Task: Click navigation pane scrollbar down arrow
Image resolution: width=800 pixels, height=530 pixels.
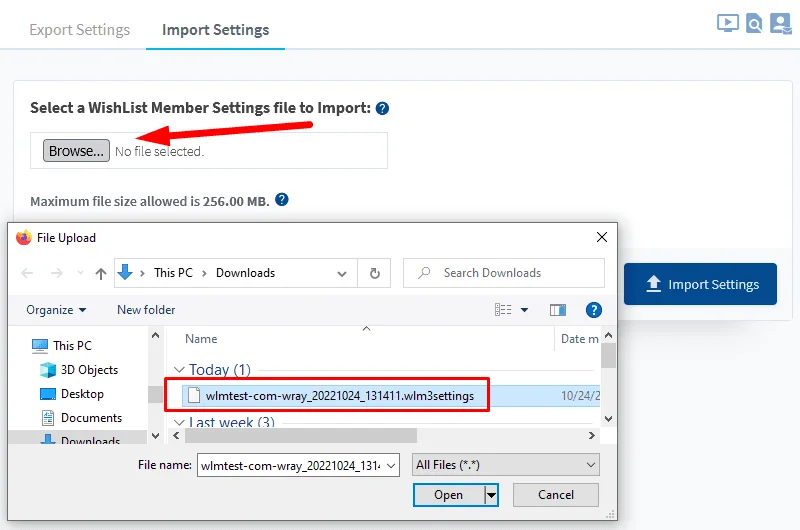Action: (156, 436)
